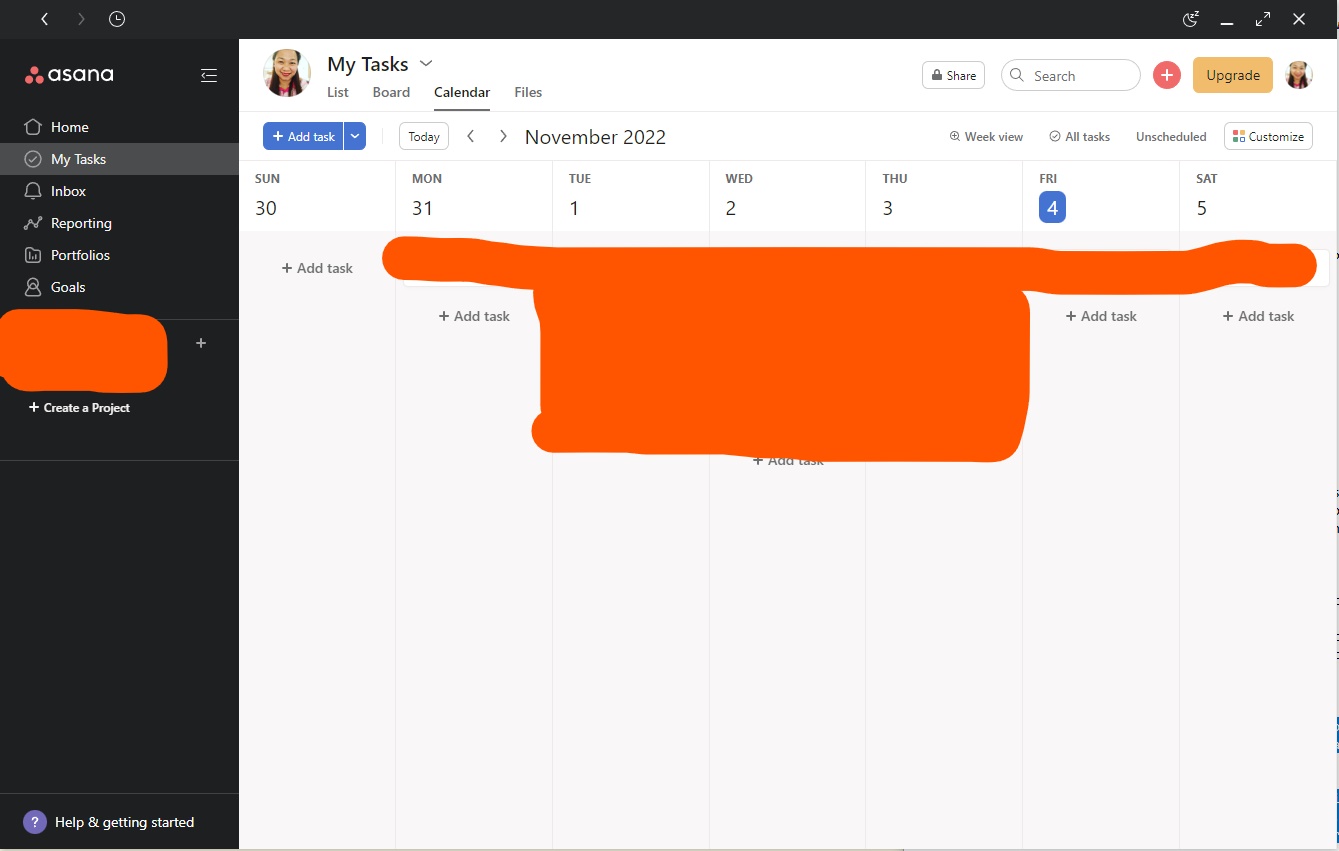The image size is (1339, 851).
Task: Add task on Monday 31
Action: tap(474, 316)
